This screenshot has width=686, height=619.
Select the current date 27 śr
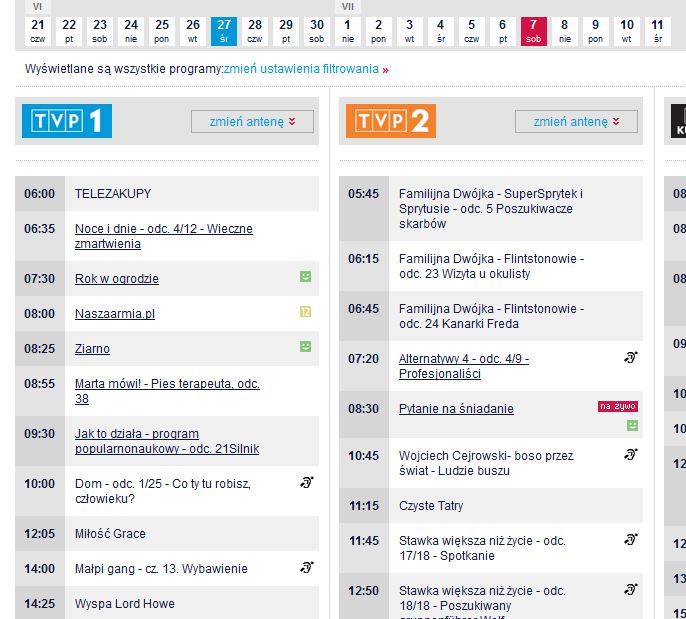(224, 30)
